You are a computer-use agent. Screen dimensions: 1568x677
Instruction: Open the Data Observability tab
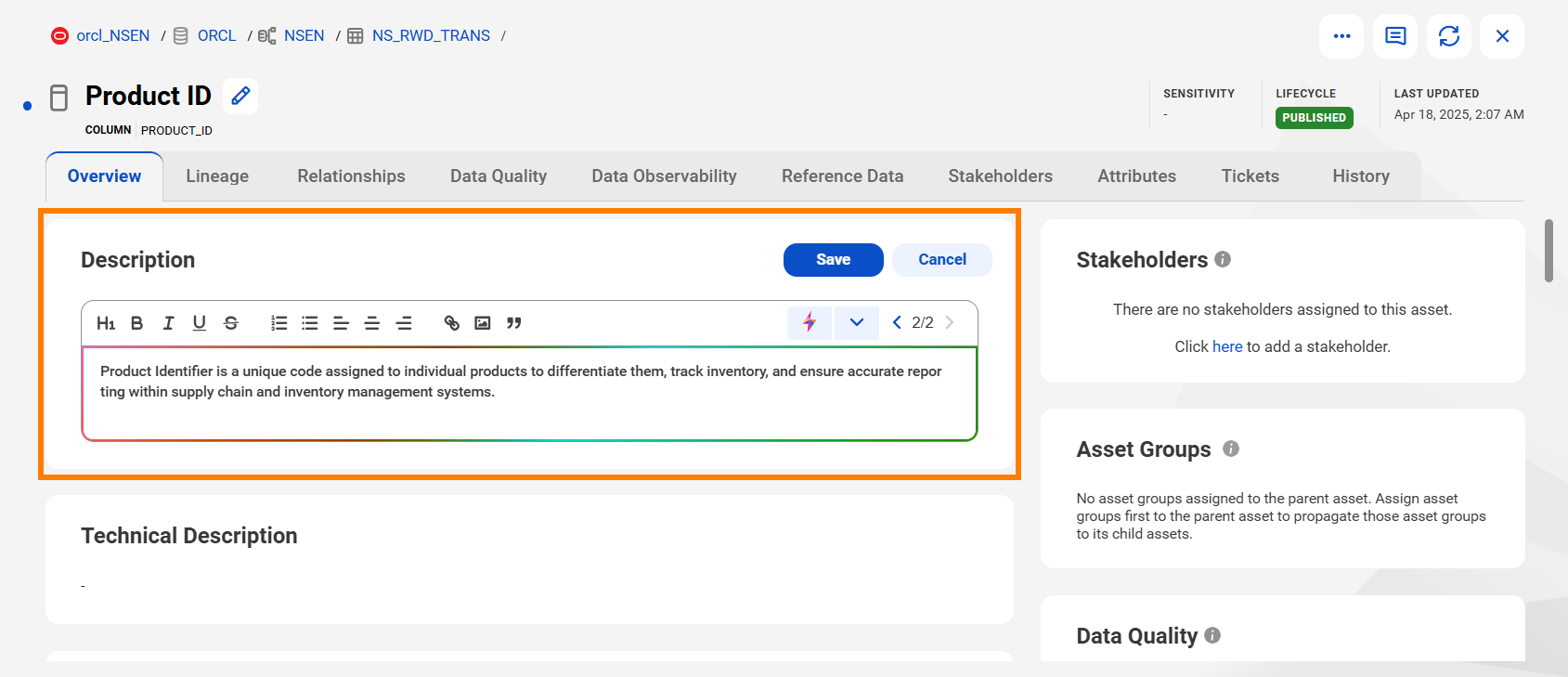click(x=664, y=176)
